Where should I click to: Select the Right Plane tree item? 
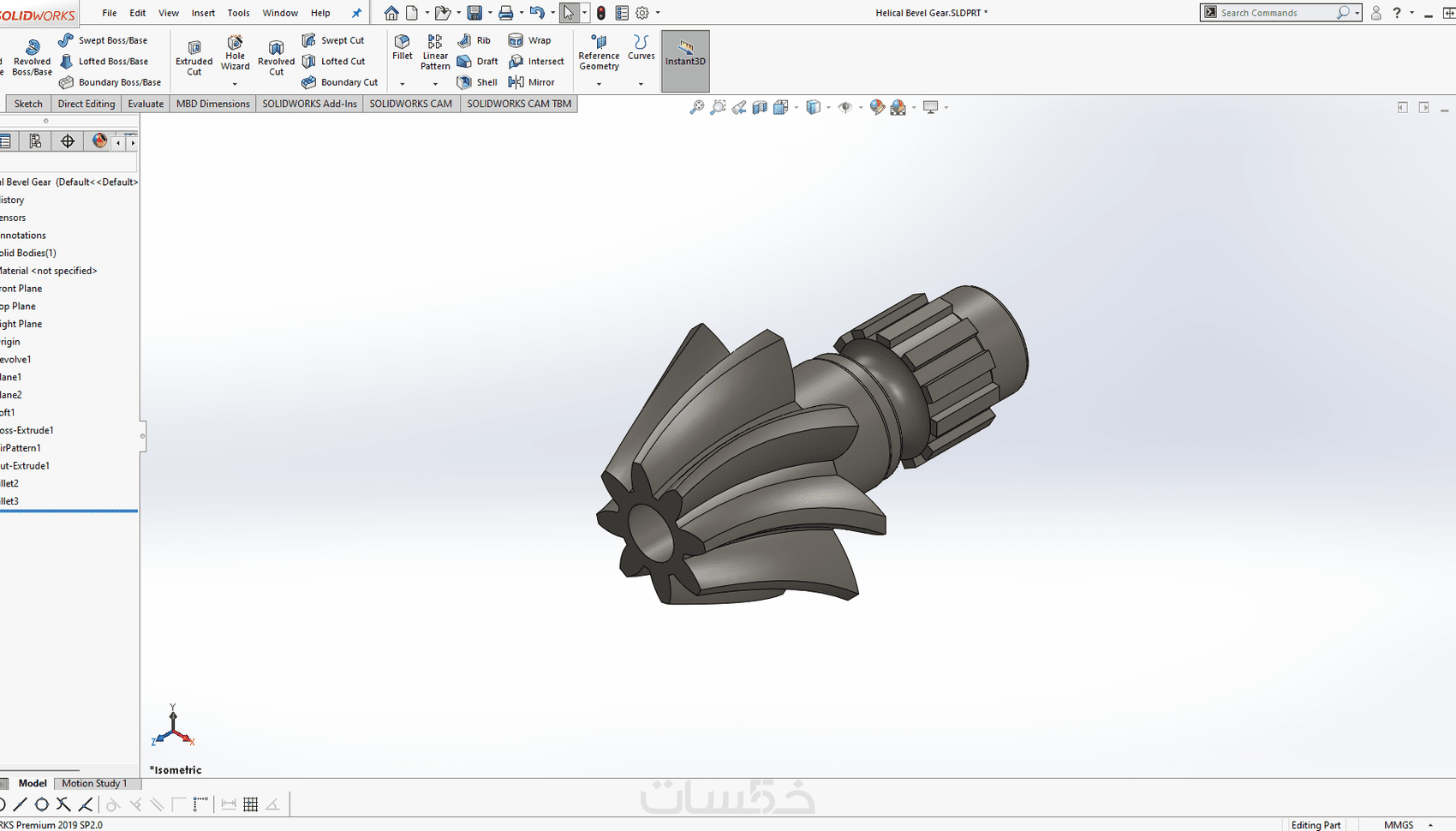[x=21, y=324]
